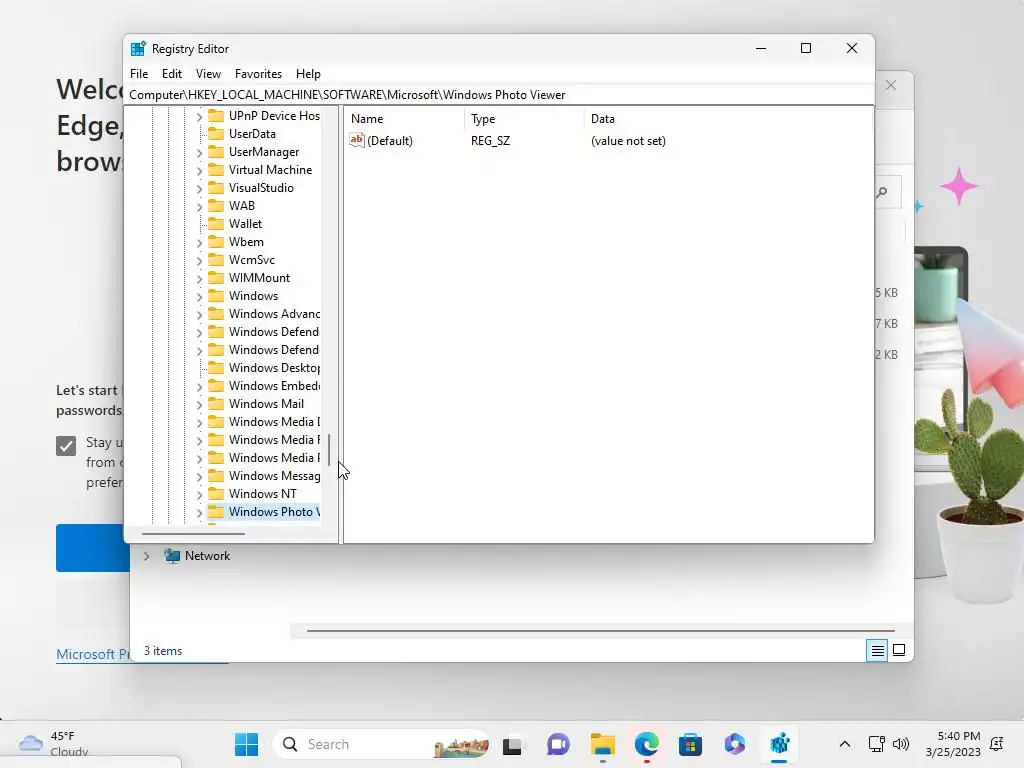Click the File Explorer search icon
This screenshot has height=768, width=1024.
pos(882,192)
